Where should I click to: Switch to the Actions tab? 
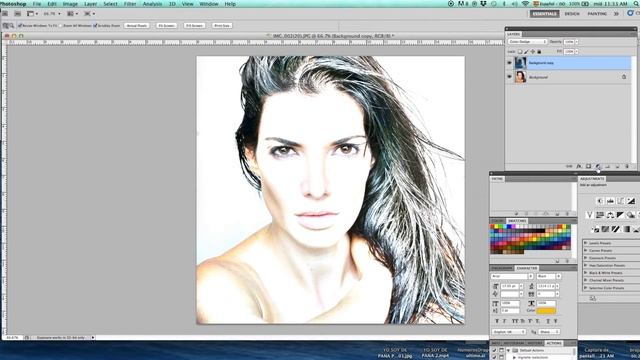[554, 343]
